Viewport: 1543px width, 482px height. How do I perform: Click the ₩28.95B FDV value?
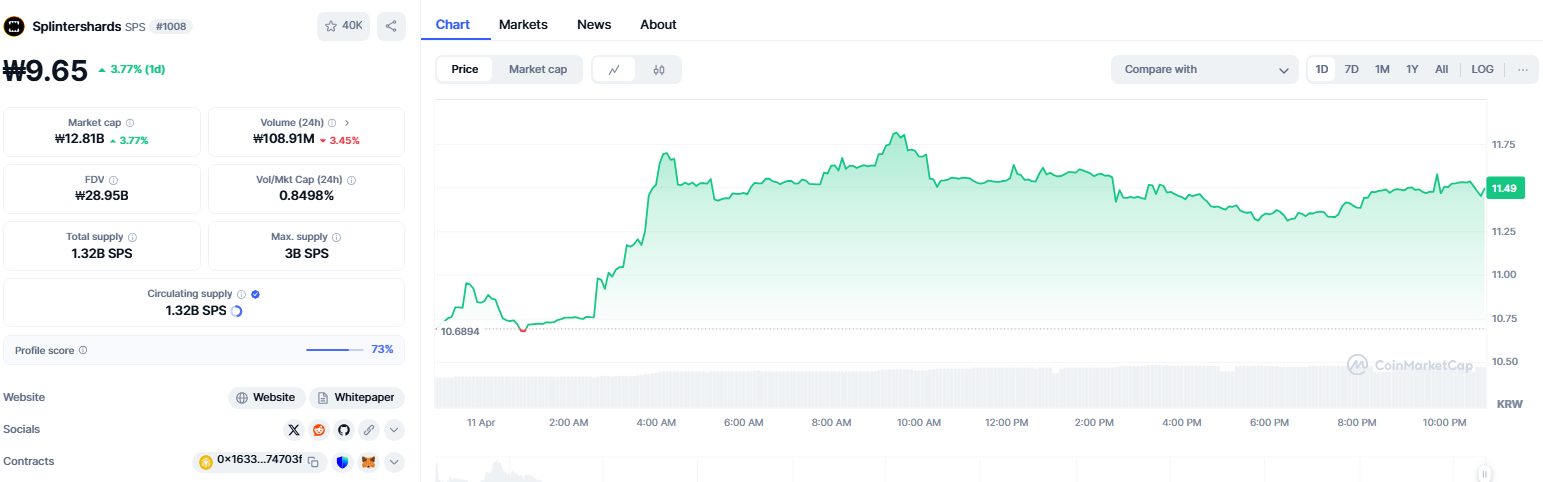(102, 196)
